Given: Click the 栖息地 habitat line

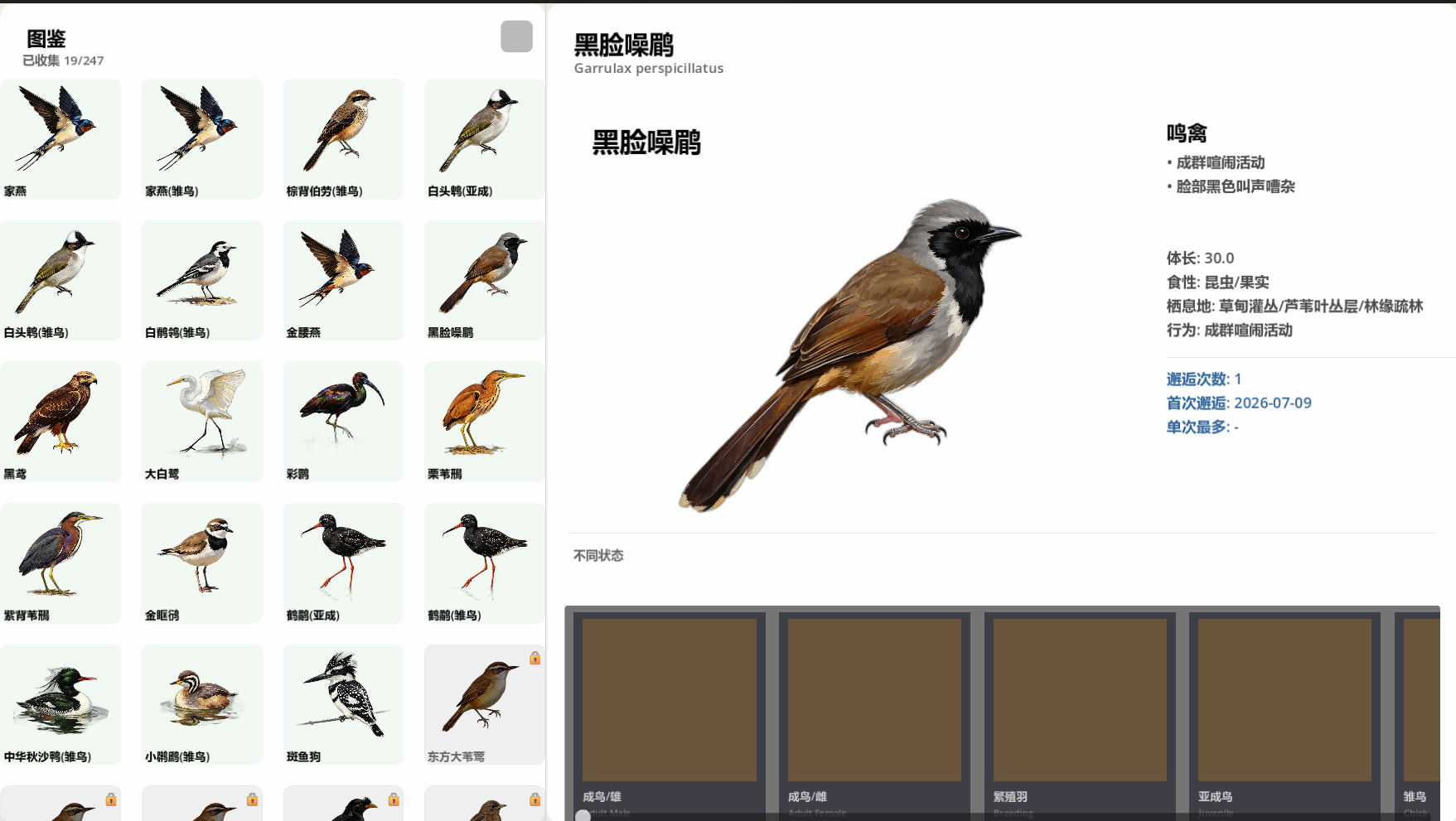Looking at the screenshot, I should click(x=1294, y=306).
